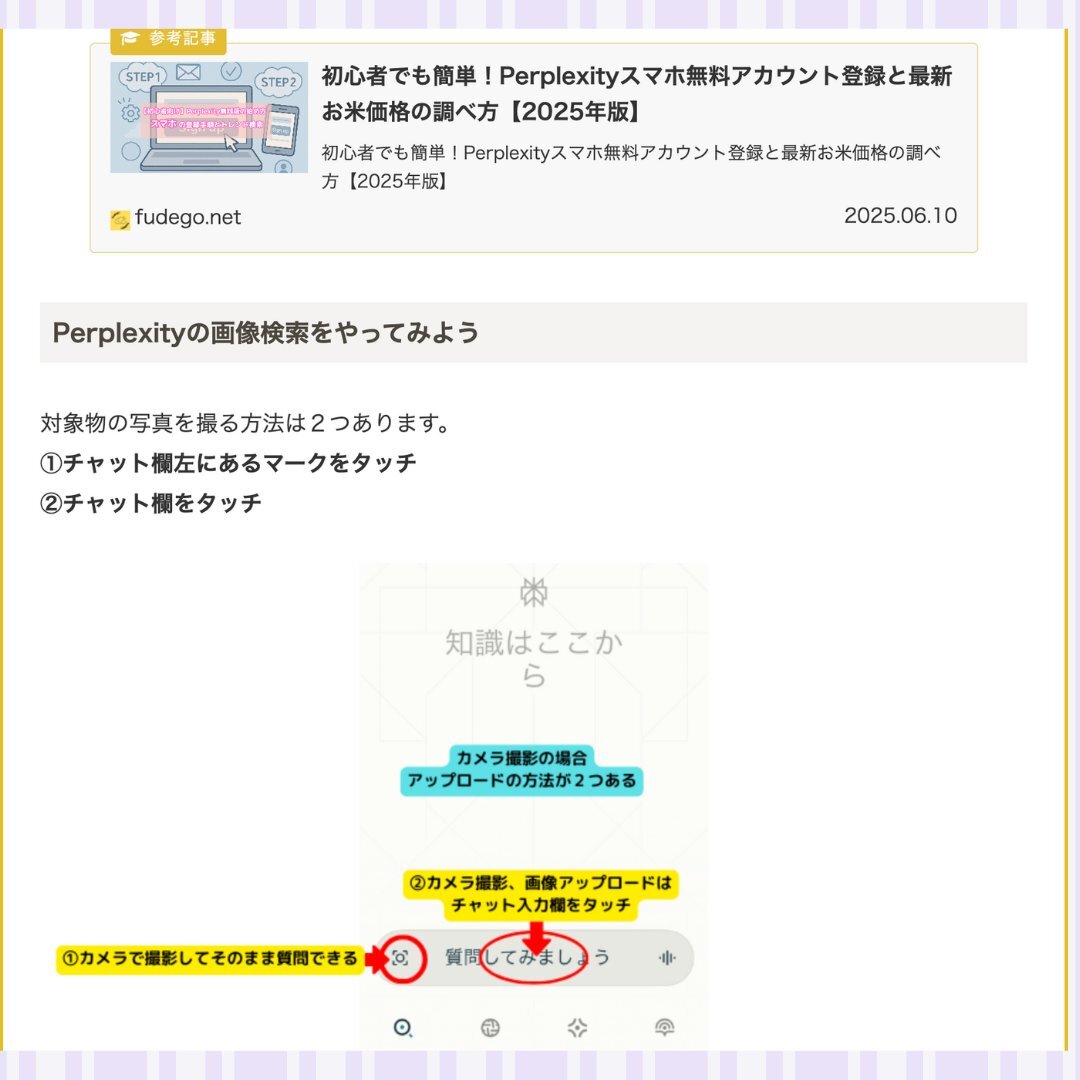Click the 質問してみましょう chat input field
Viewport: 1080px width, 1080px height.
tap(534, 957)
